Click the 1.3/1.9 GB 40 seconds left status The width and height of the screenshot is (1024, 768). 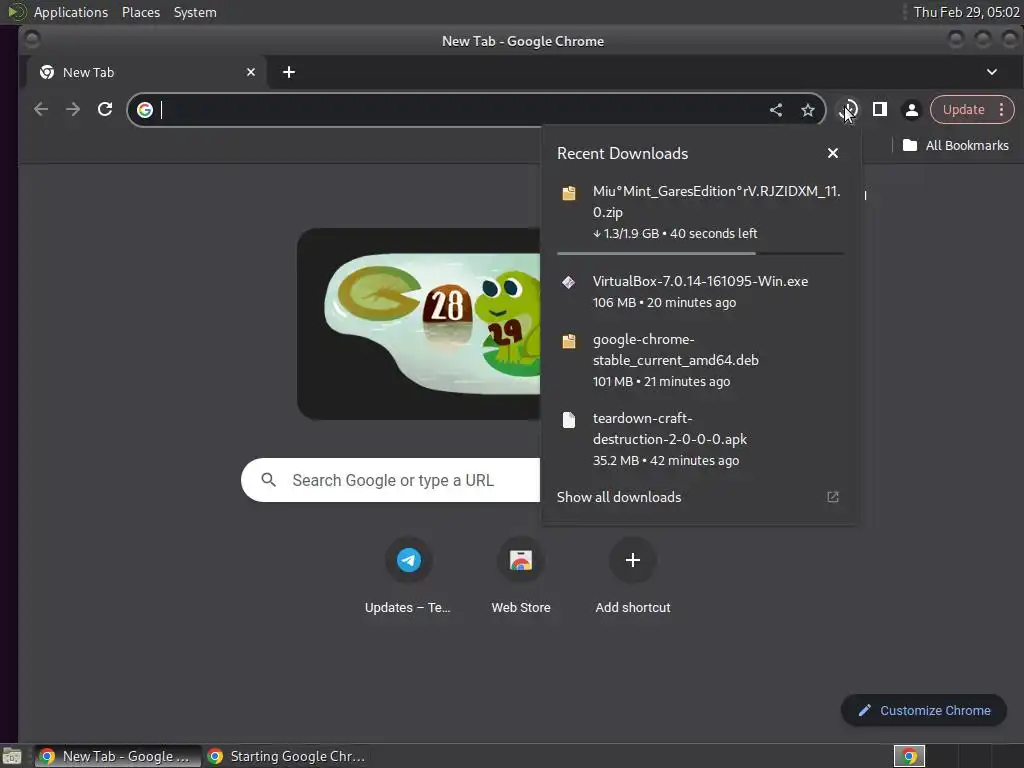coord(675,233)
